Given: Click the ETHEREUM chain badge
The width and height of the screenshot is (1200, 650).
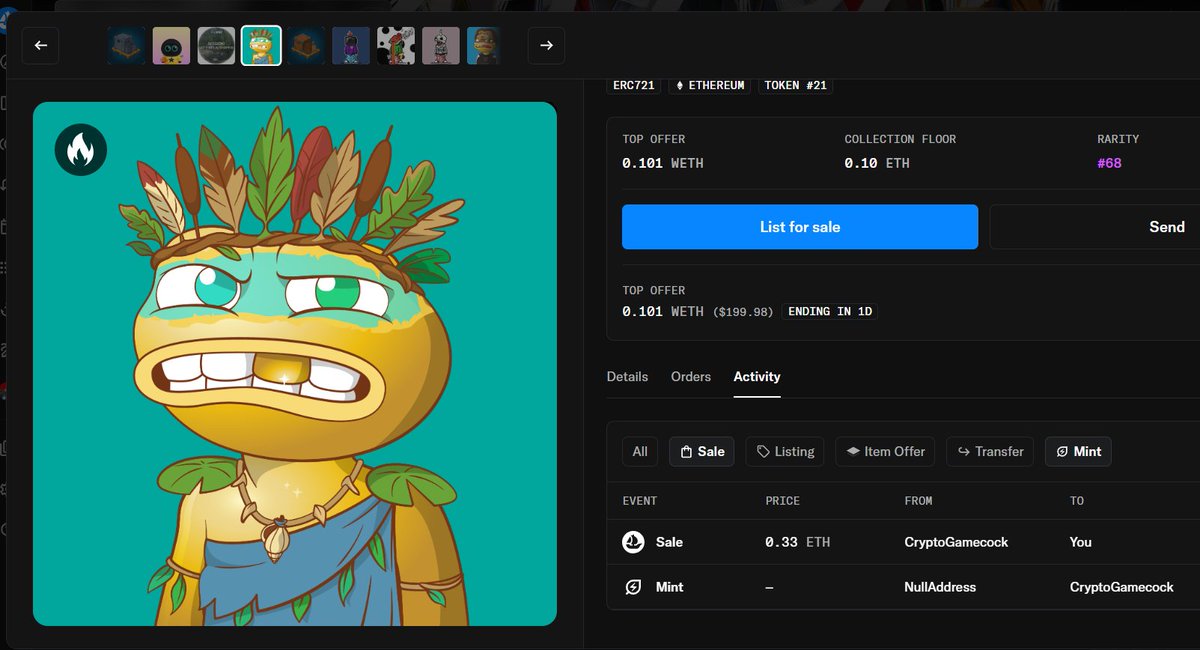Looking at the screenshot, I should pyautogui.click(x=710, y=86).
